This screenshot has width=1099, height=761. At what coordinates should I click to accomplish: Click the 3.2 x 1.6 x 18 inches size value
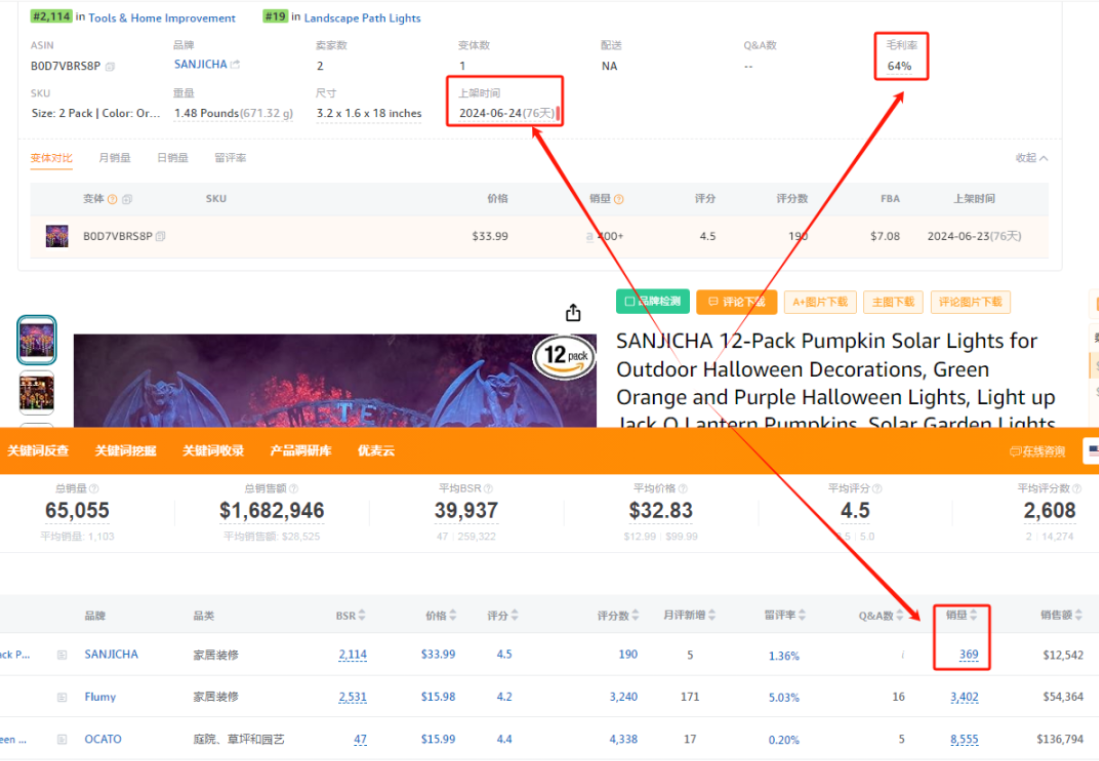pyautogui.click(x=369, y=114)
